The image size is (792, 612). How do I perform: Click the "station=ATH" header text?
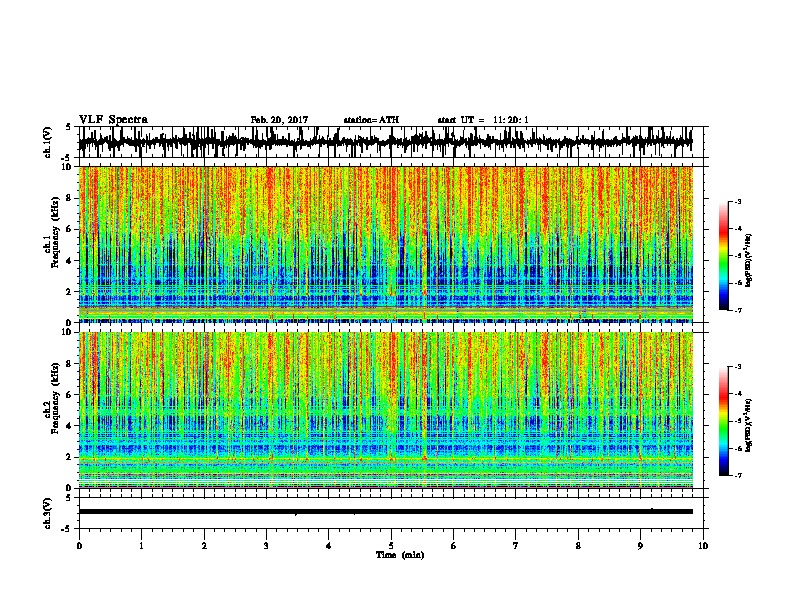click(371, 120)
